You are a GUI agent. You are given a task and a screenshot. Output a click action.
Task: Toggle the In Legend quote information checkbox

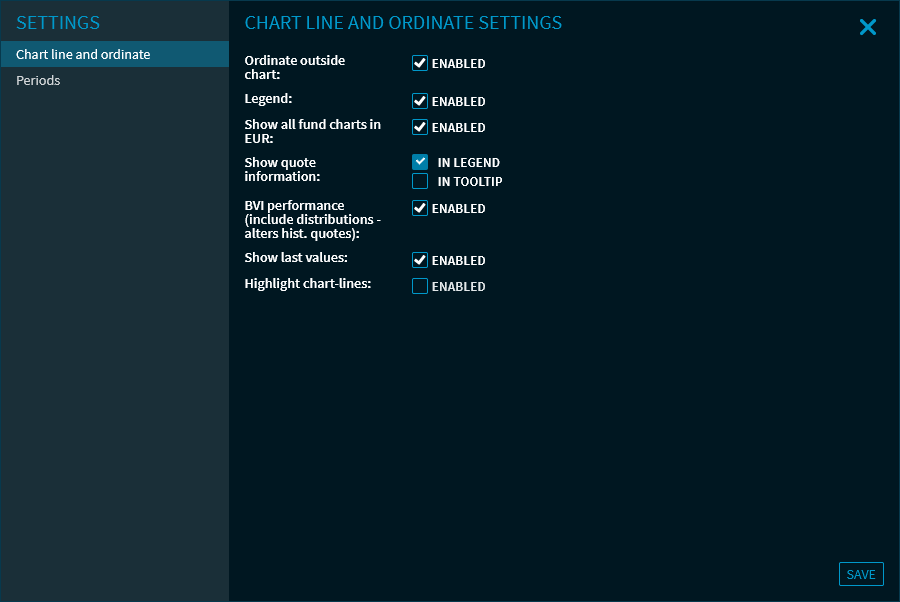point(420,162)
